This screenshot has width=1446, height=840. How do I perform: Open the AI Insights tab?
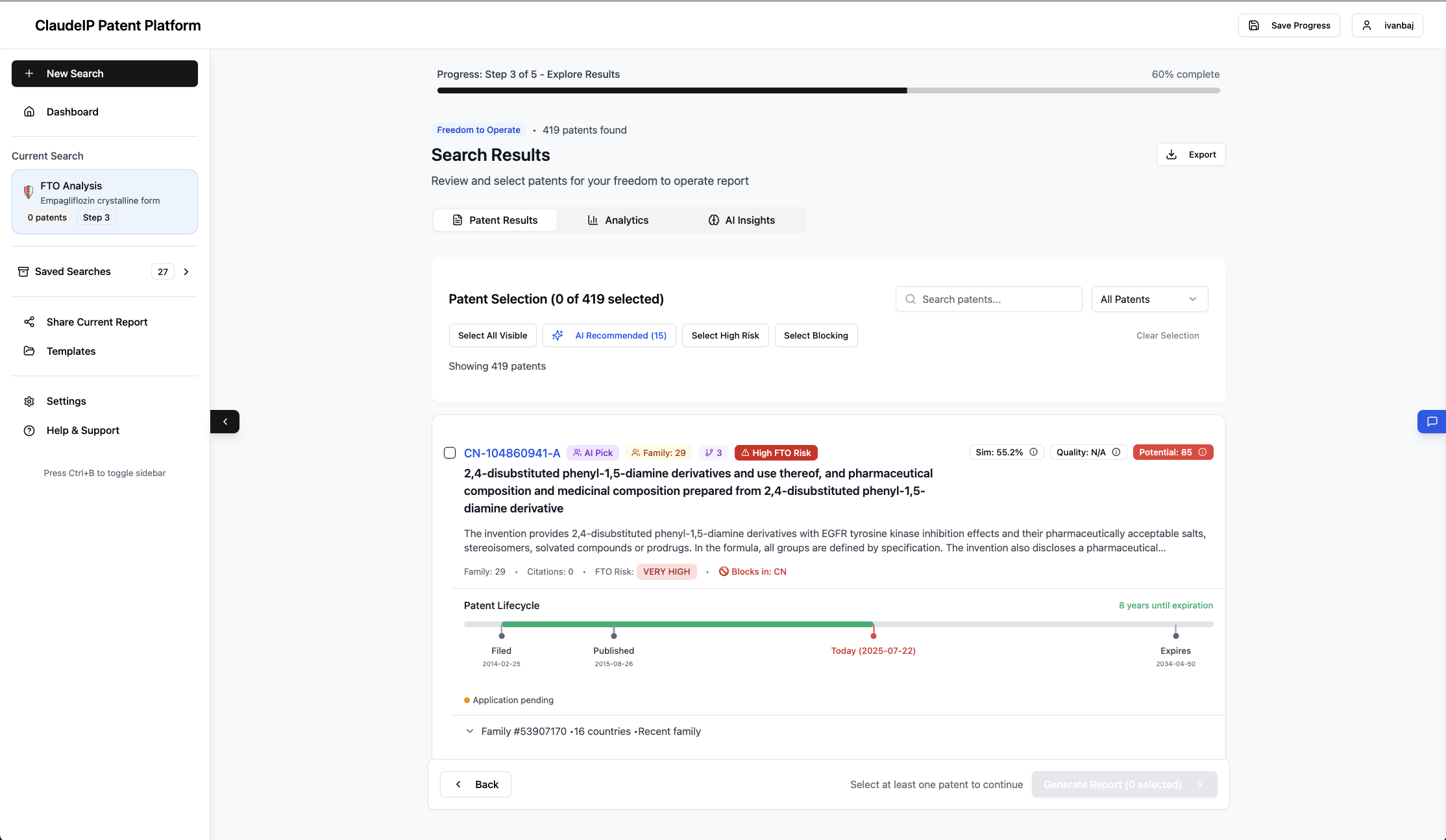pos(741,220)
